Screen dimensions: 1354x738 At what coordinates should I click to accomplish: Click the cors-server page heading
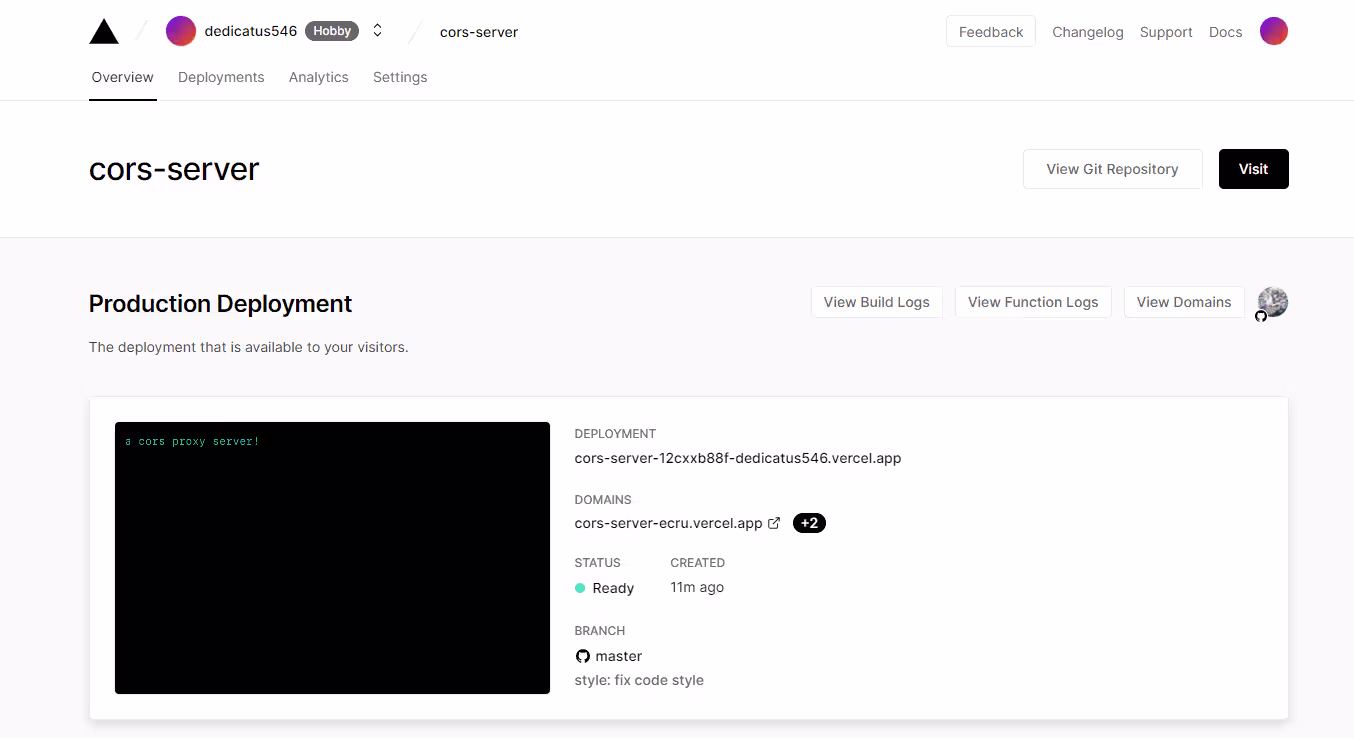pyautogui.click(x=174, y=169)
